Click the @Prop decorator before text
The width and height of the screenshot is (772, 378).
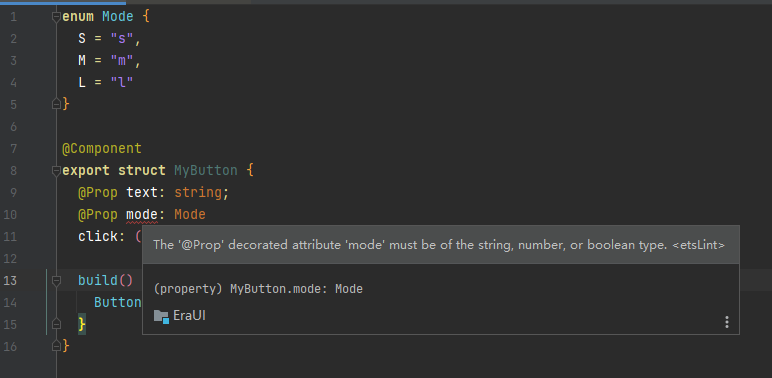97,192
